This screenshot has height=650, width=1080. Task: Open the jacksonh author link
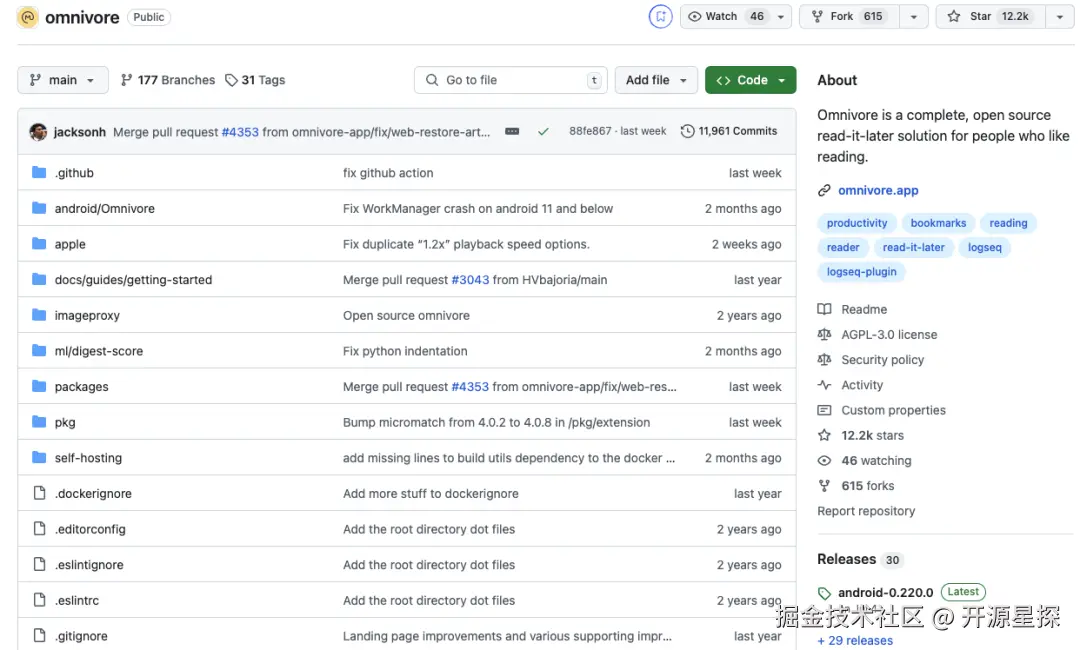tap(80, 132)
